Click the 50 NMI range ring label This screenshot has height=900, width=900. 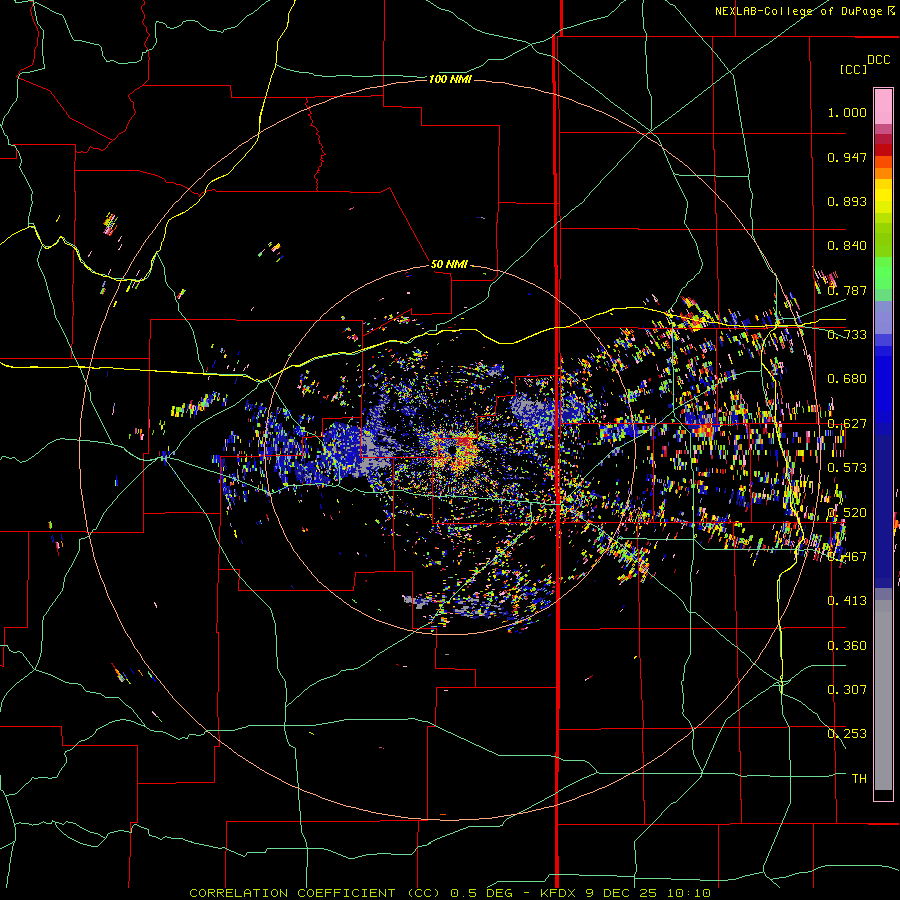point(449,264)
